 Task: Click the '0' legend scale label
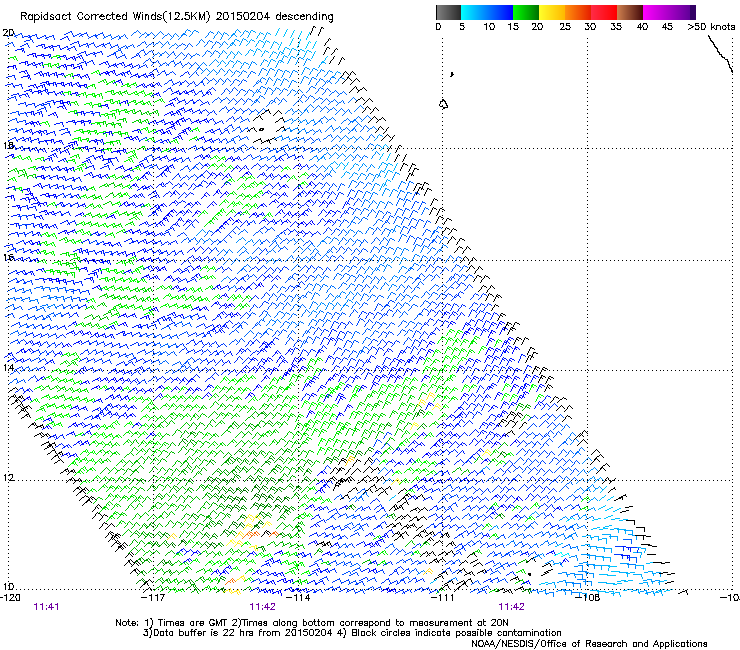(x=438, y=27)
